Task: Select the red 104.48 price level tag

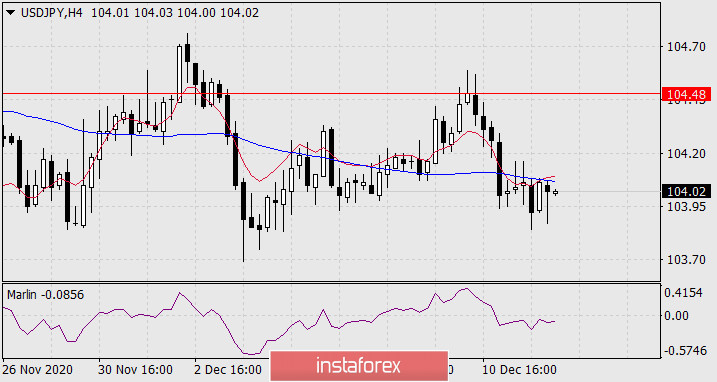Action: (686, 94)
